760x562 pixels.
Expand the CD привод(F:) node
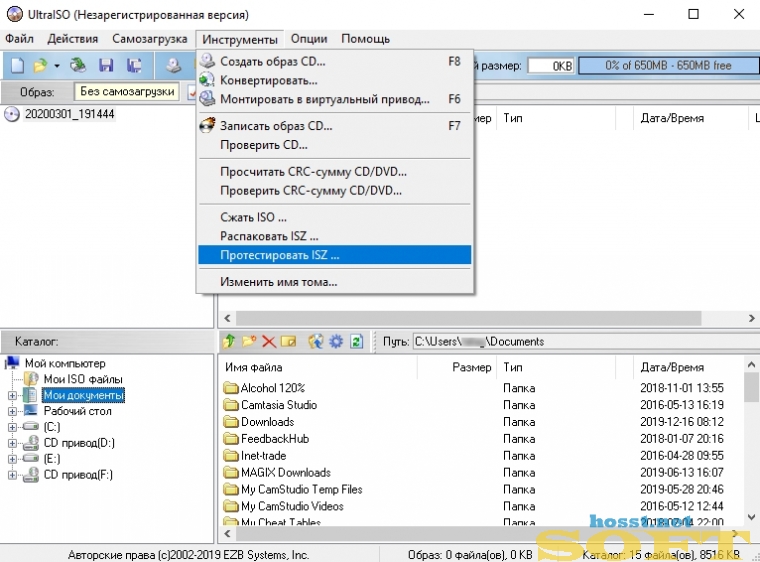click(x=12, y=475)
